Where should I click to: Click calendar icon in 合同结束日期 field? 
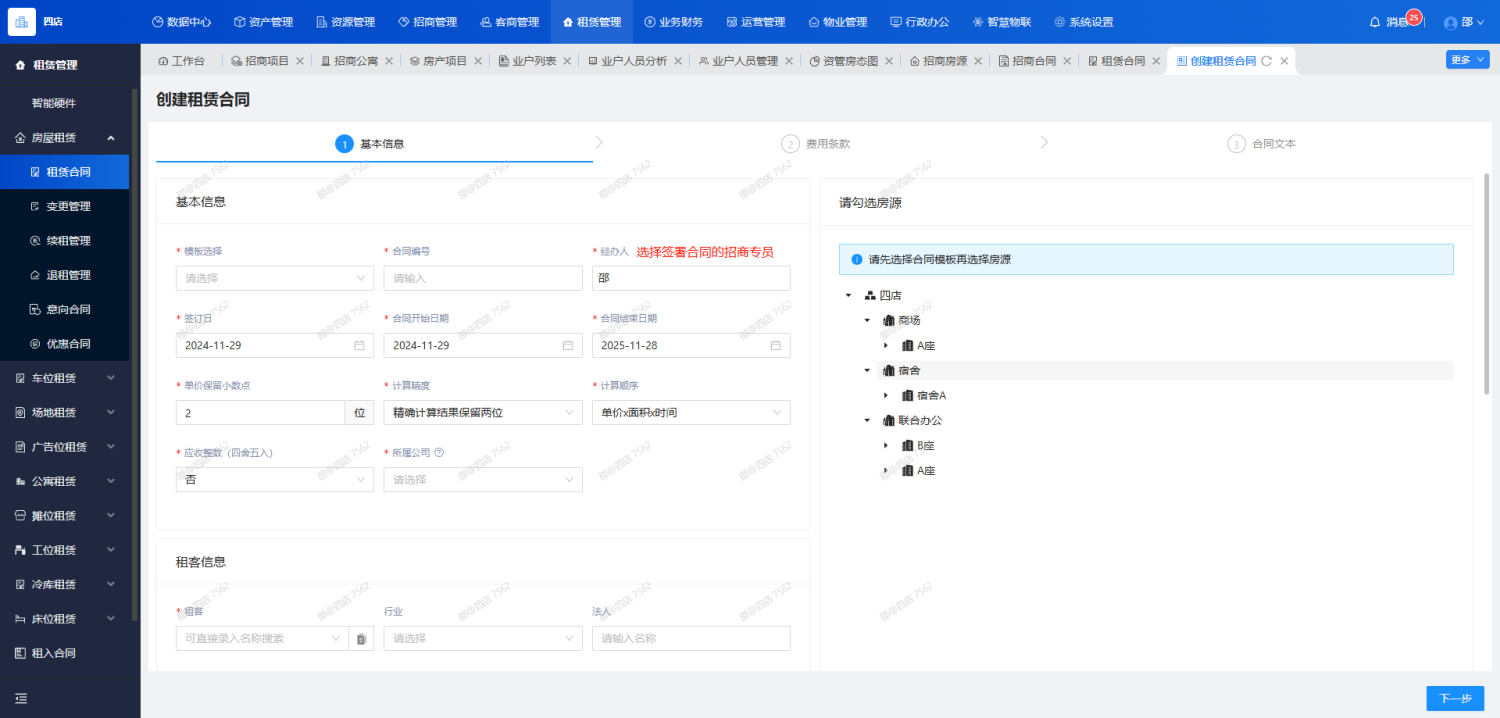(x=775, y=346)
